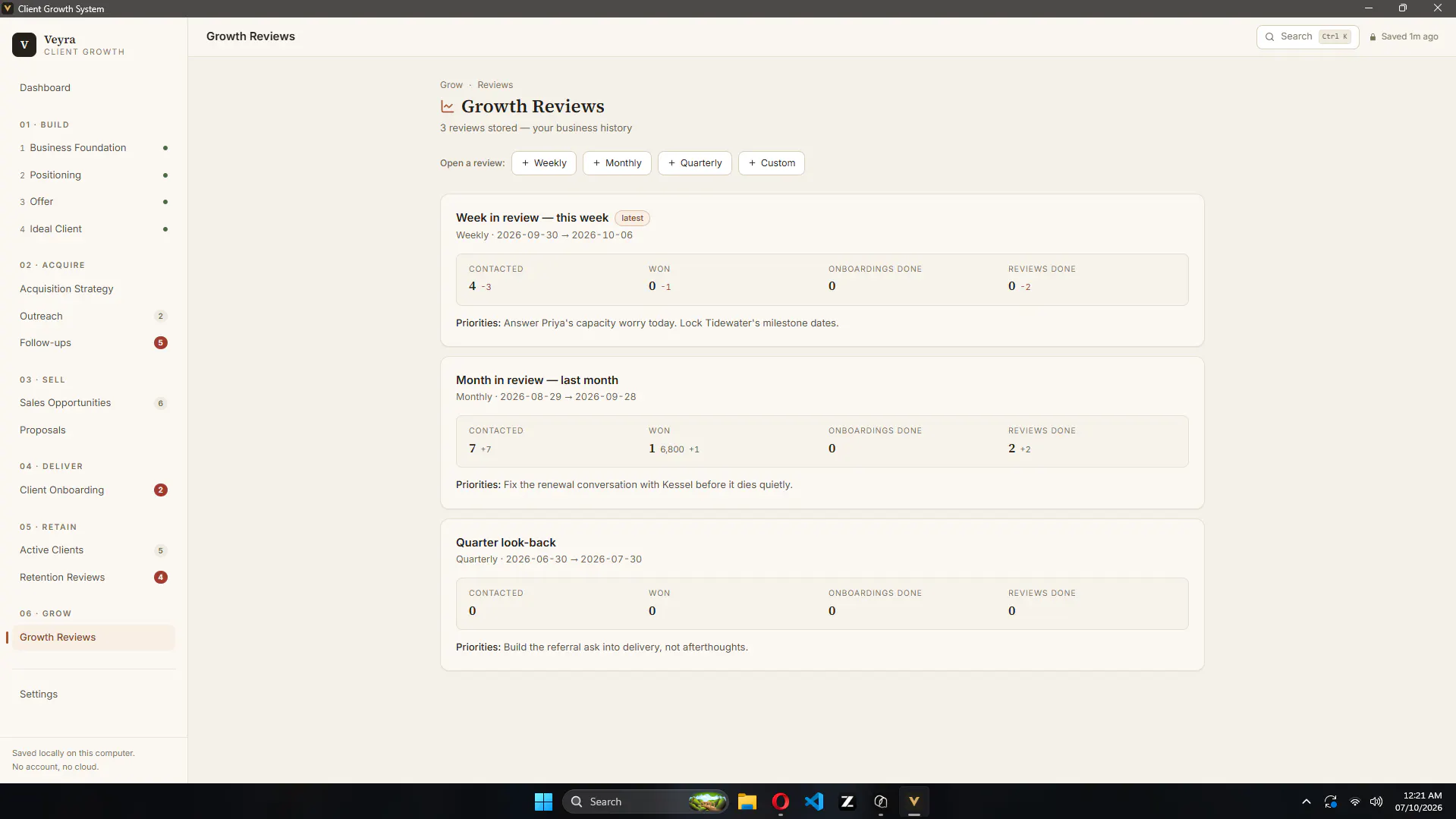The height and width of the screenshot is (819, 1456).
Task: Click the Follow-ups badge showing 5
Action: click(161, 343)
